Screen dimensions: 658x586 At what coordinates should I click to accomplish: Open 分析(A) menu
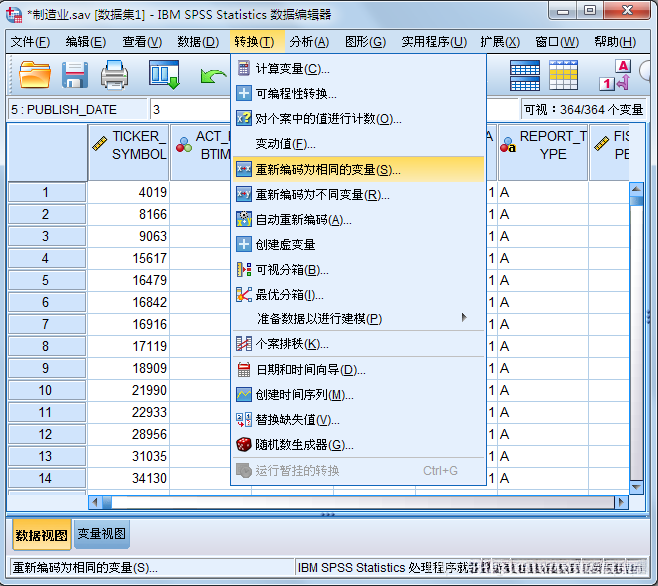click(x=309, y=42)
